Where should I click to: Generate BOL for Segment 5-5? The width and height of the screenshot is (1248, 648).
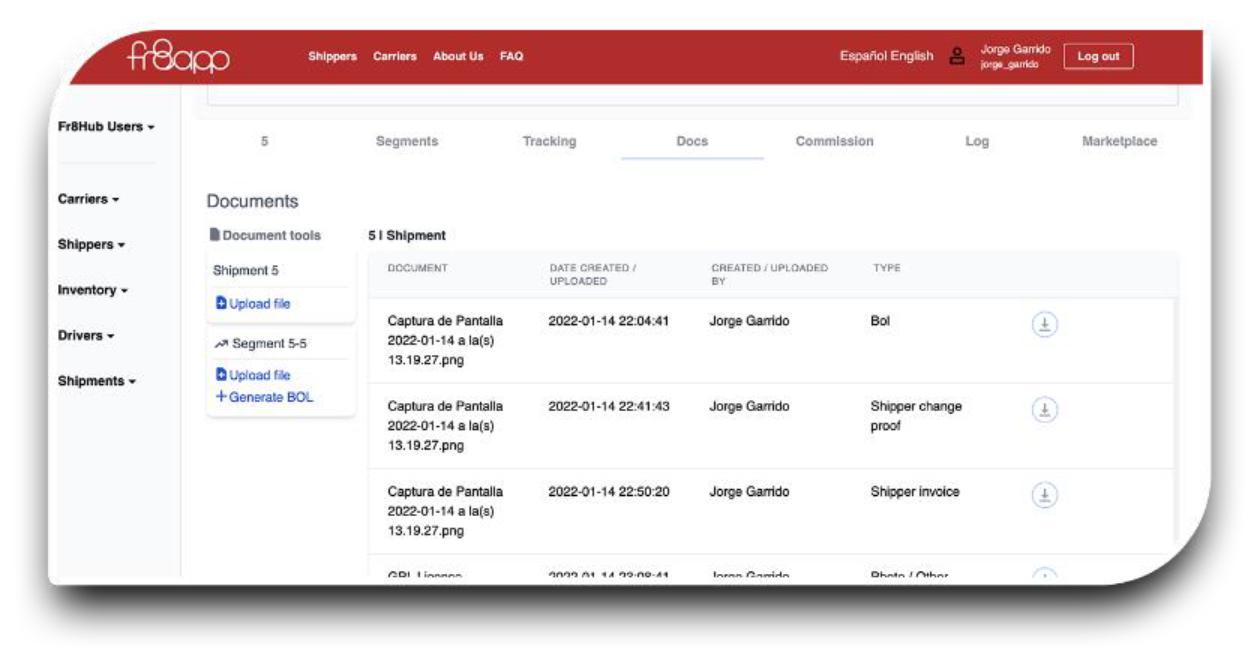[x=264, y=397]
